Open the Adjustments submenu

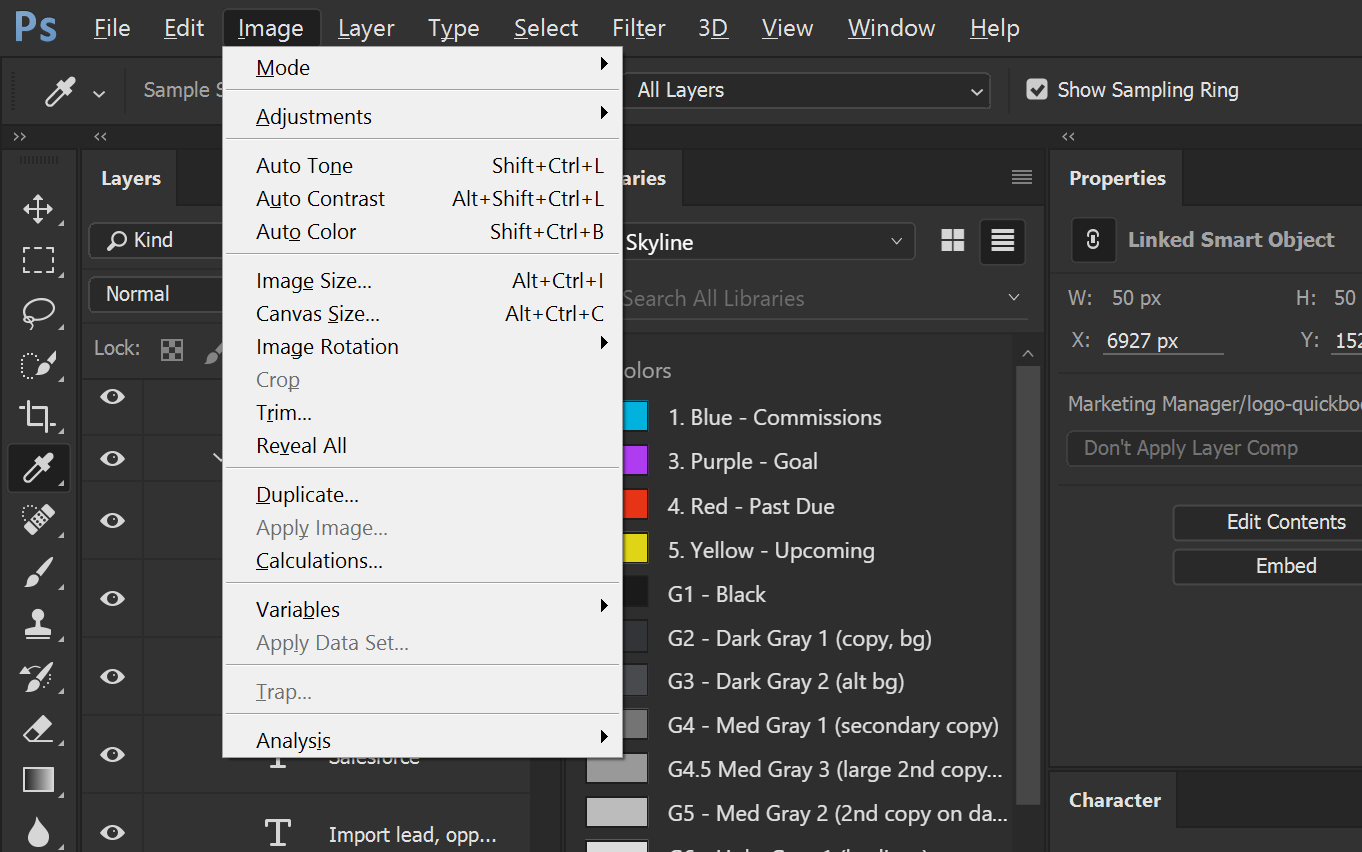[422, 117]
